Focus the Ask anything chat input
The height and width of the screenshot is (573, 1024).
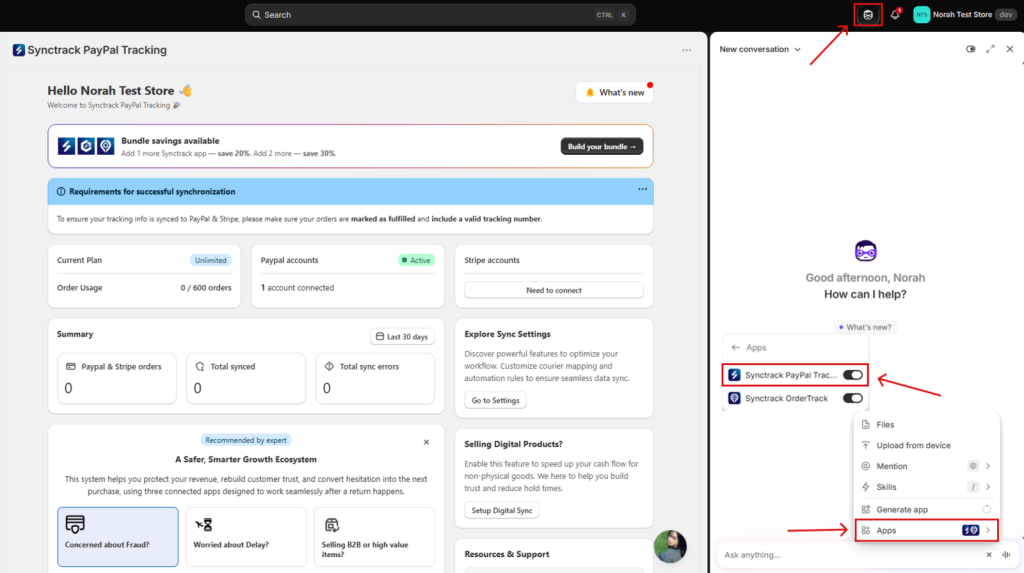click(850, 555)
